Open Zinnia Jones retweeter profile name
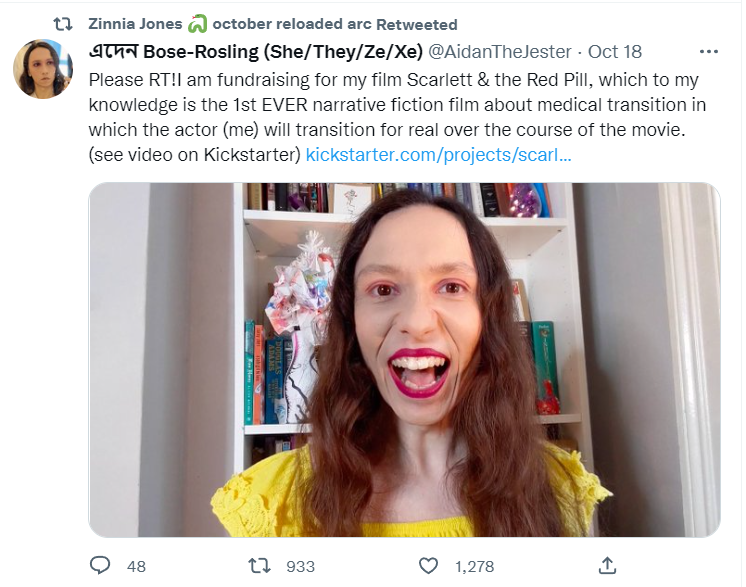Screen dimensions: 746x587 [135, 24]
